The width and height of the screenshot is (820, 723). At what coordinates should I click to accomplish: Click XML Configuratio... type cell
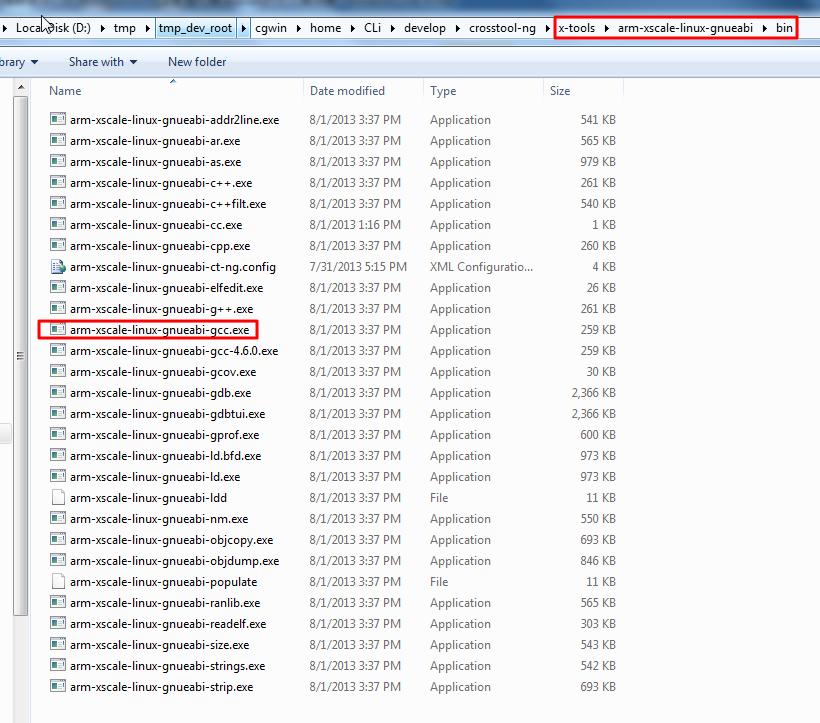[x=481, y=267]
